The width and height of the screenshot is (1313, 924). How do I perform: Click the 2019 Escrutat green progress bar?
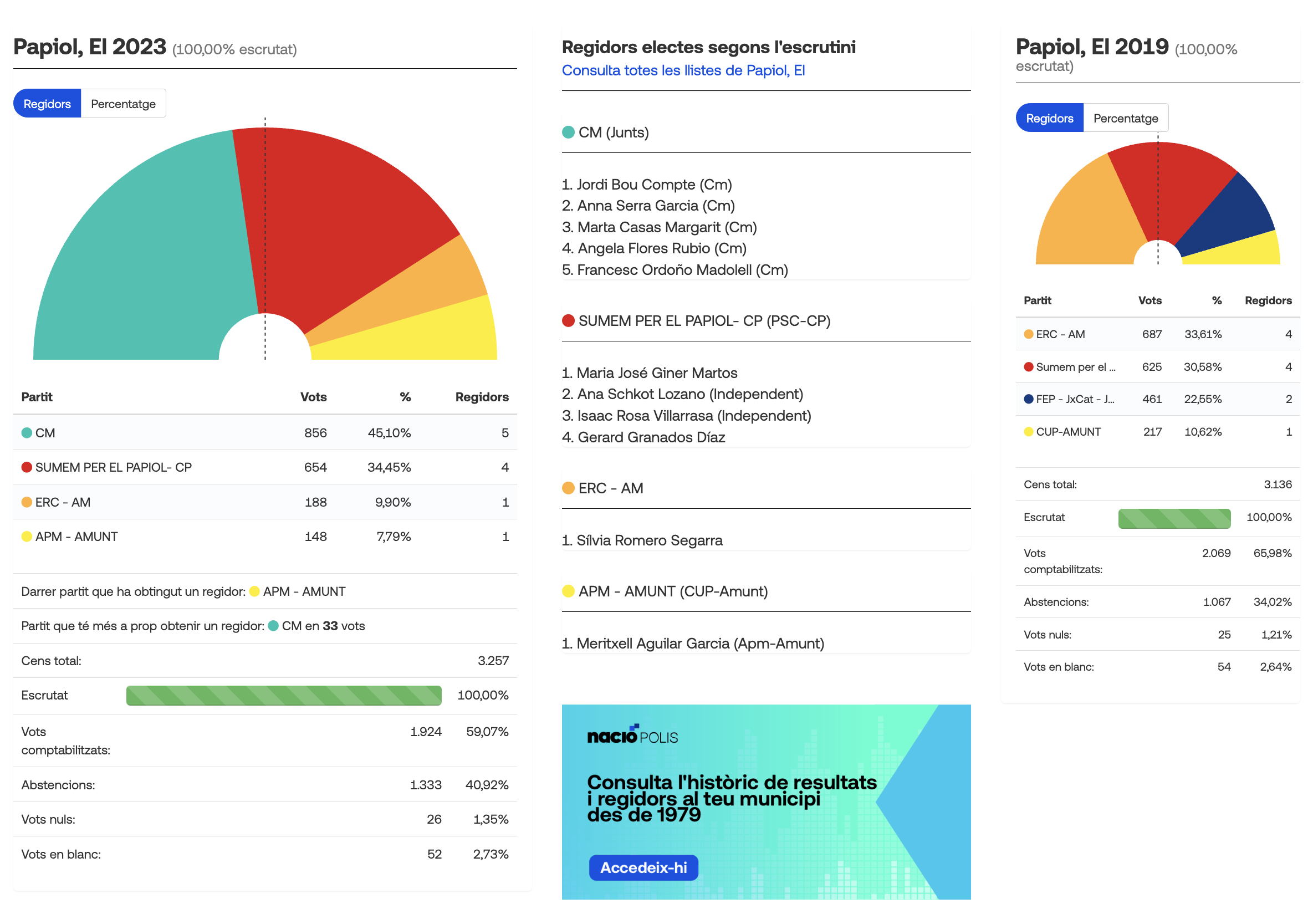[1174, 518]
